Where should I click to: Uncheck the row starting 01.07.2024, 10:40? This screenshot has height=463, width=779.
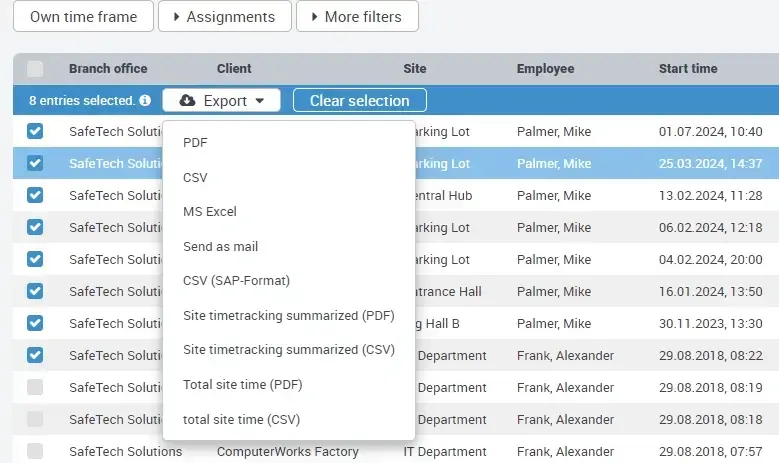click(35, 131)
